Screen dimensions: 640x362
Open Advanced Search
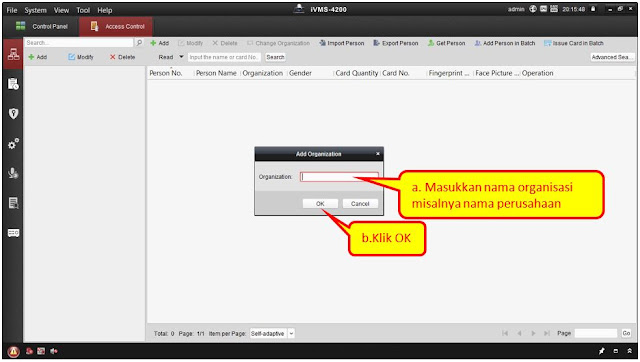tap(612, 57)
